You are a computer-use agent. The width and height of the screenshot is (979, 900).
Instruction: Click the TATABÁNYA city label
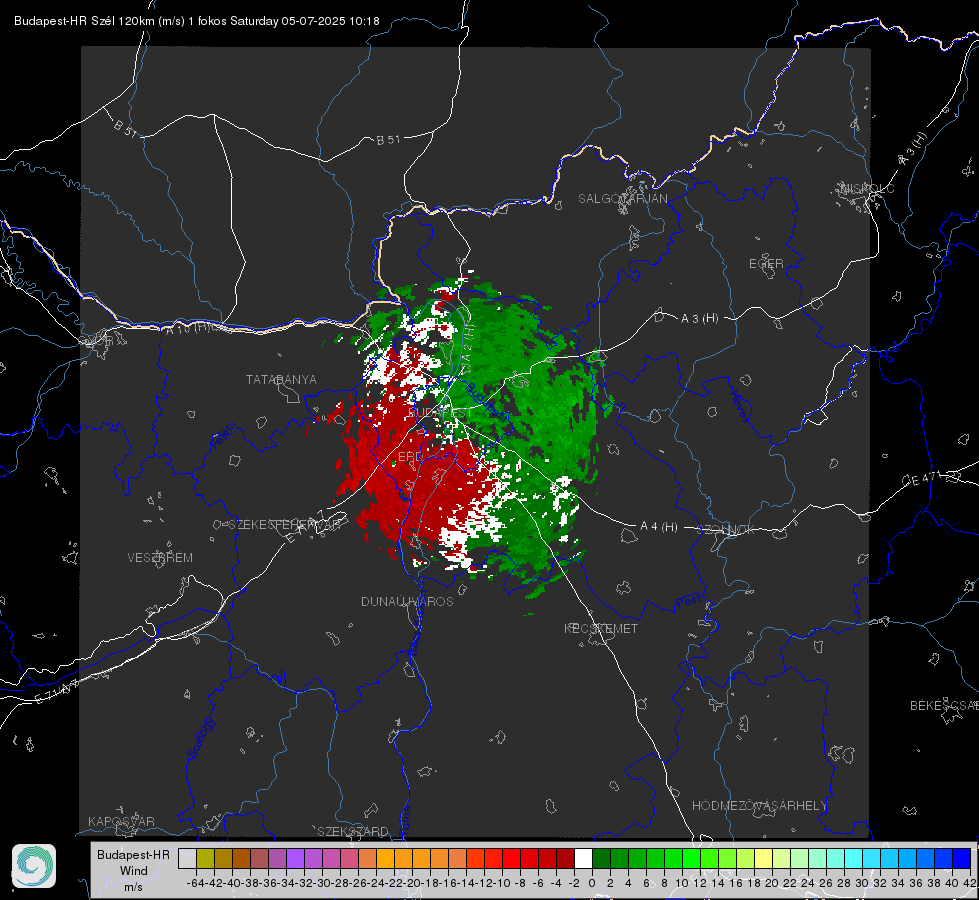pyautogui.click(x=281, y=380)
